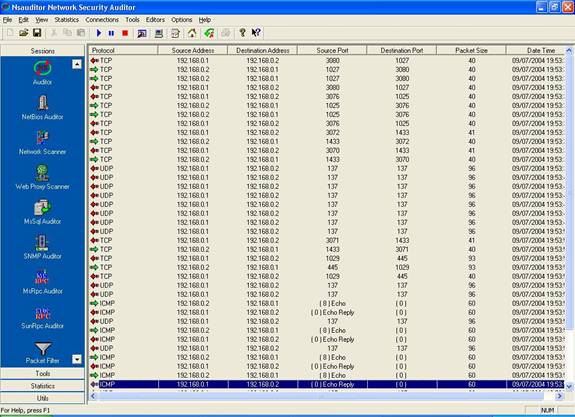Stop capture with the red stop button
575x417 pixels.
[x=125, y=33]
